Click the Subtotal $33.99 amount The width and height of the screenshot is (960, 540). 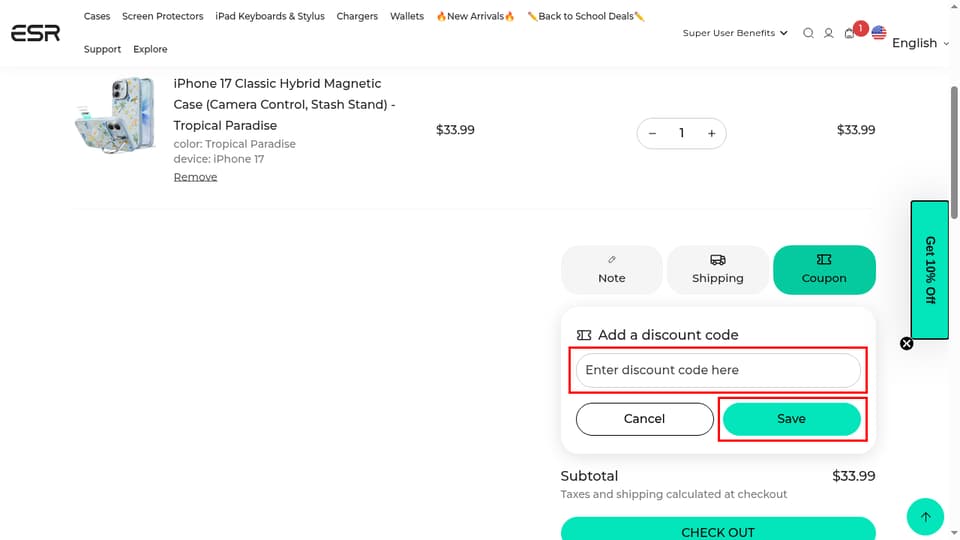click(853, 476)
